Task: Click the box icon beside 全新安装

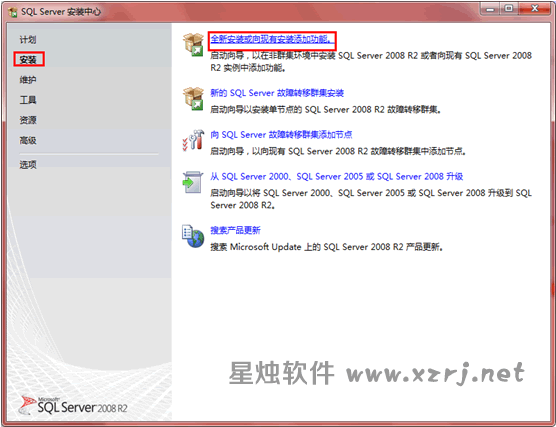Action: click(x=193, y=44)
